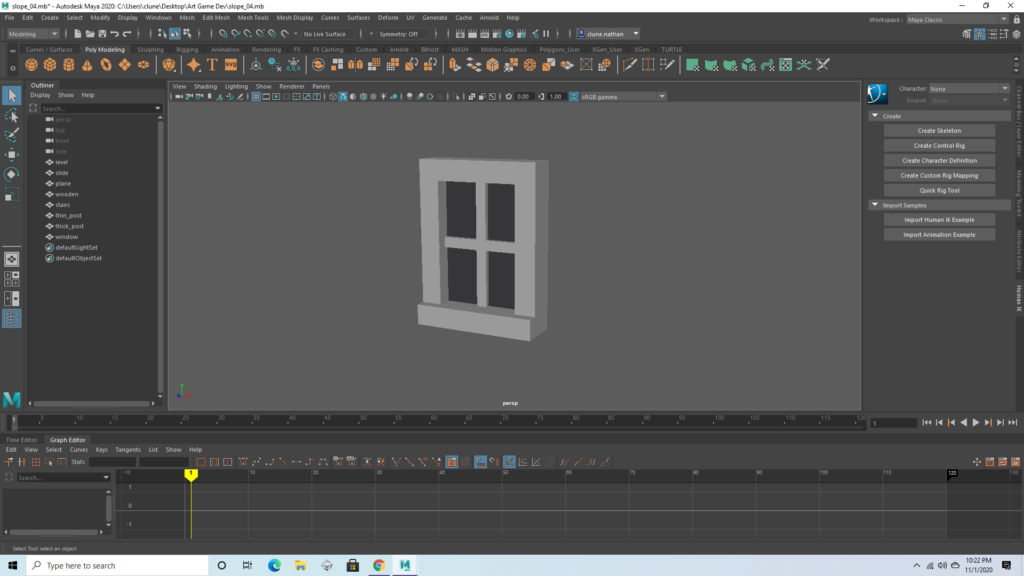The height and width of the screenshot is (576, 1024).
Task: Click the HumanIK character icon
Action: pos(877,94)
